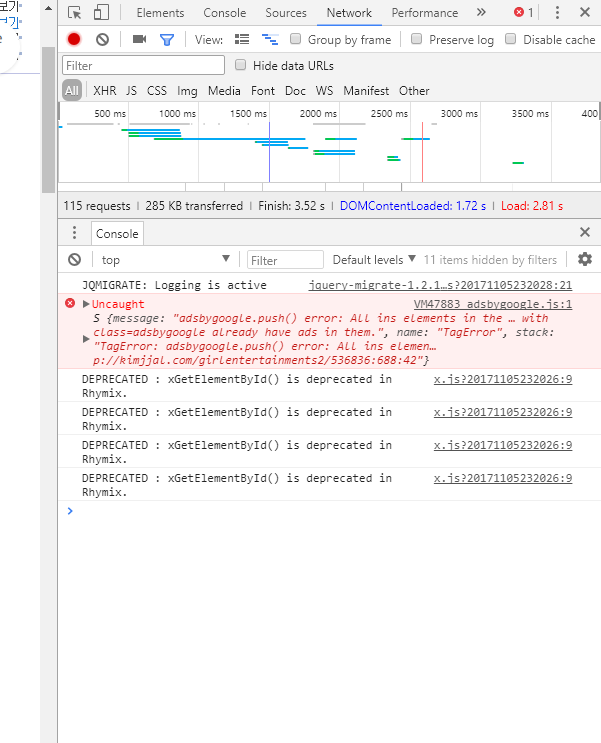The height and width of the screenshot is (743, 601).
Task: Switch to the Sources tab
Action: [x=286, y=13]
